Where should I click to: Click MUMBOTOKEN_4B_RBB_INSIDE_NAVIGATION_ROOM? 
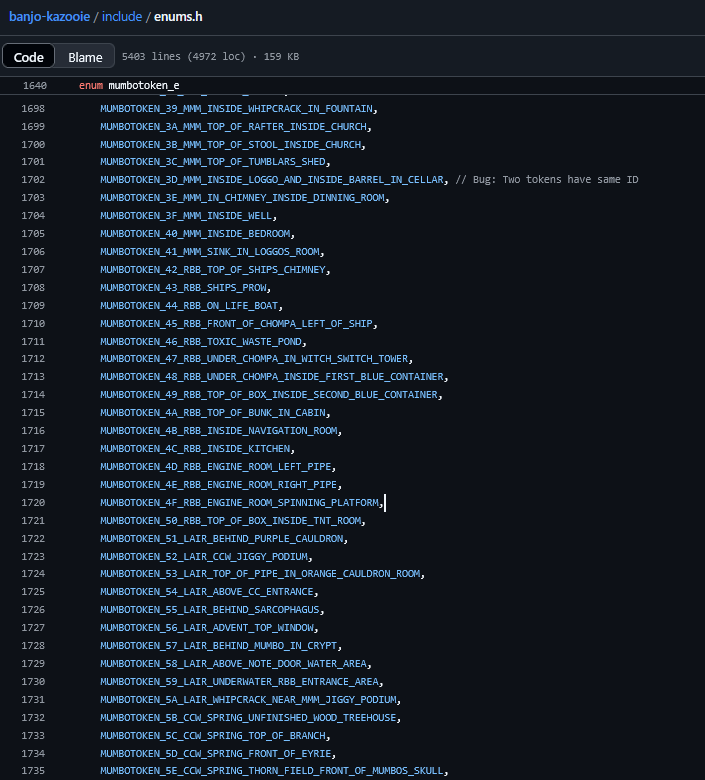pyautogui.click(x=219, y=431)
